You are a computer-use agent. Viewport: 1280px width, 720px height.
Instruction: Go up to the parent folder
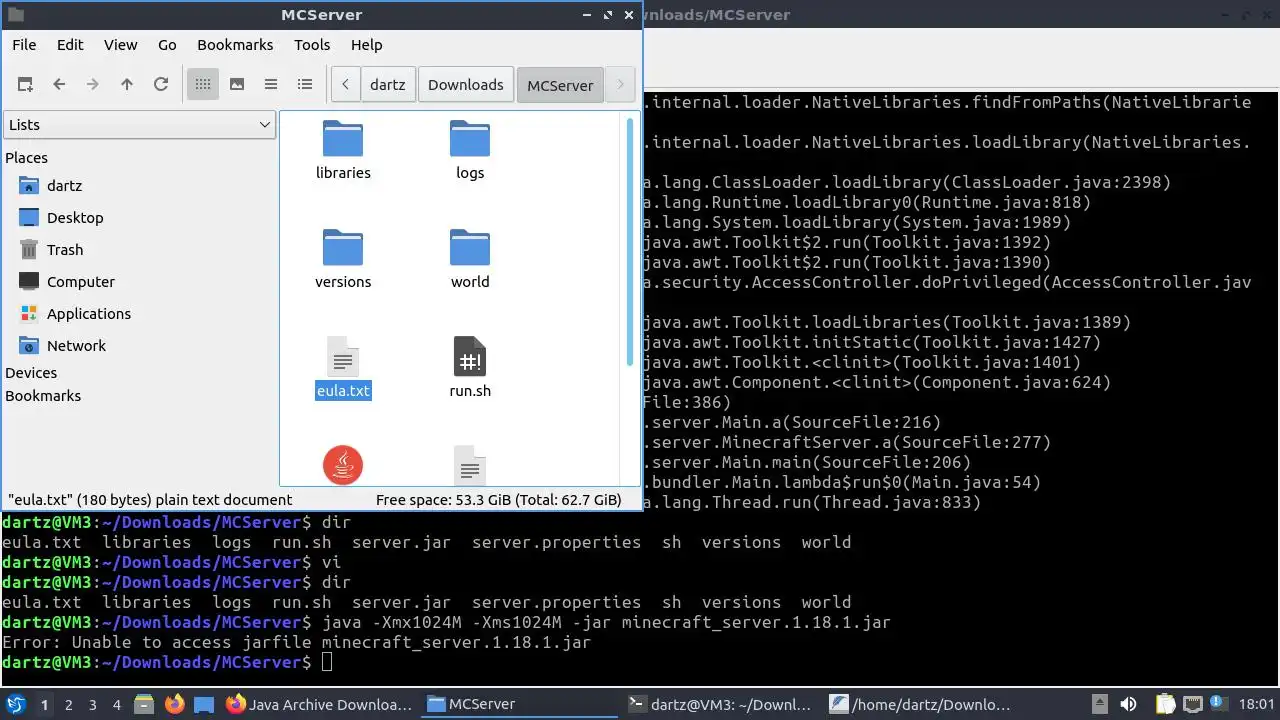[x=127, y=85]
